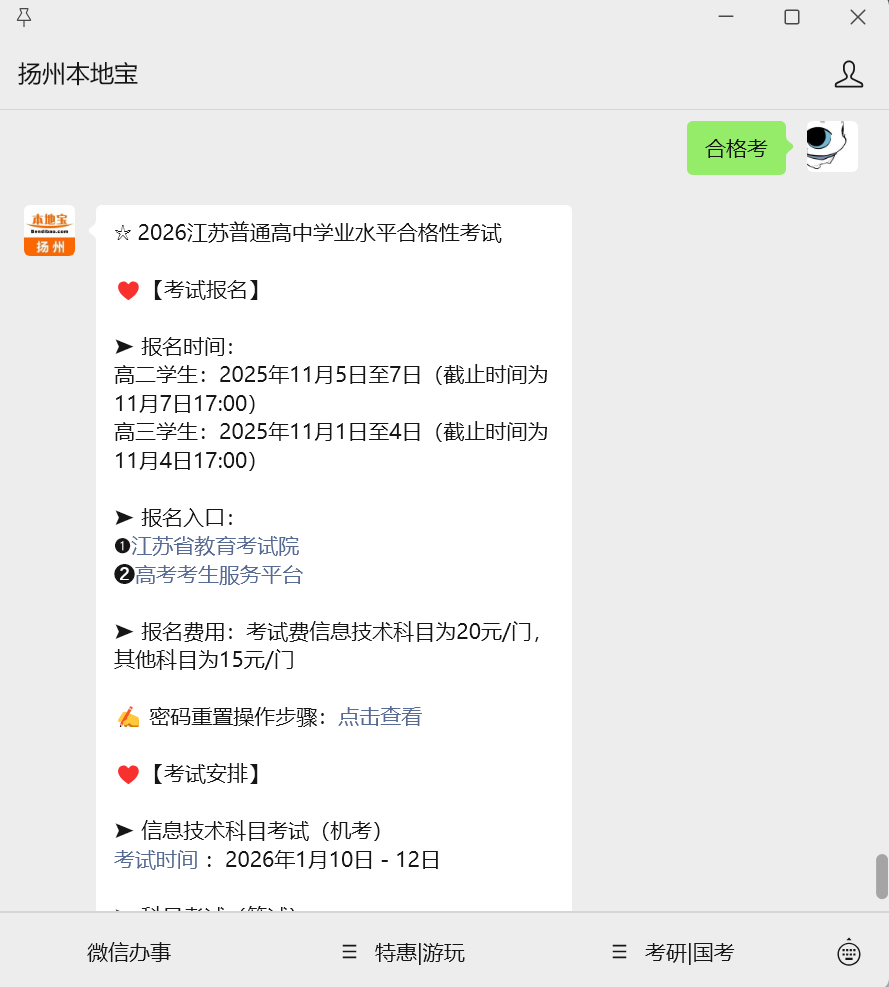Click the green 合格考 message bubble
The image size is (889, 987).
point(736,146)
